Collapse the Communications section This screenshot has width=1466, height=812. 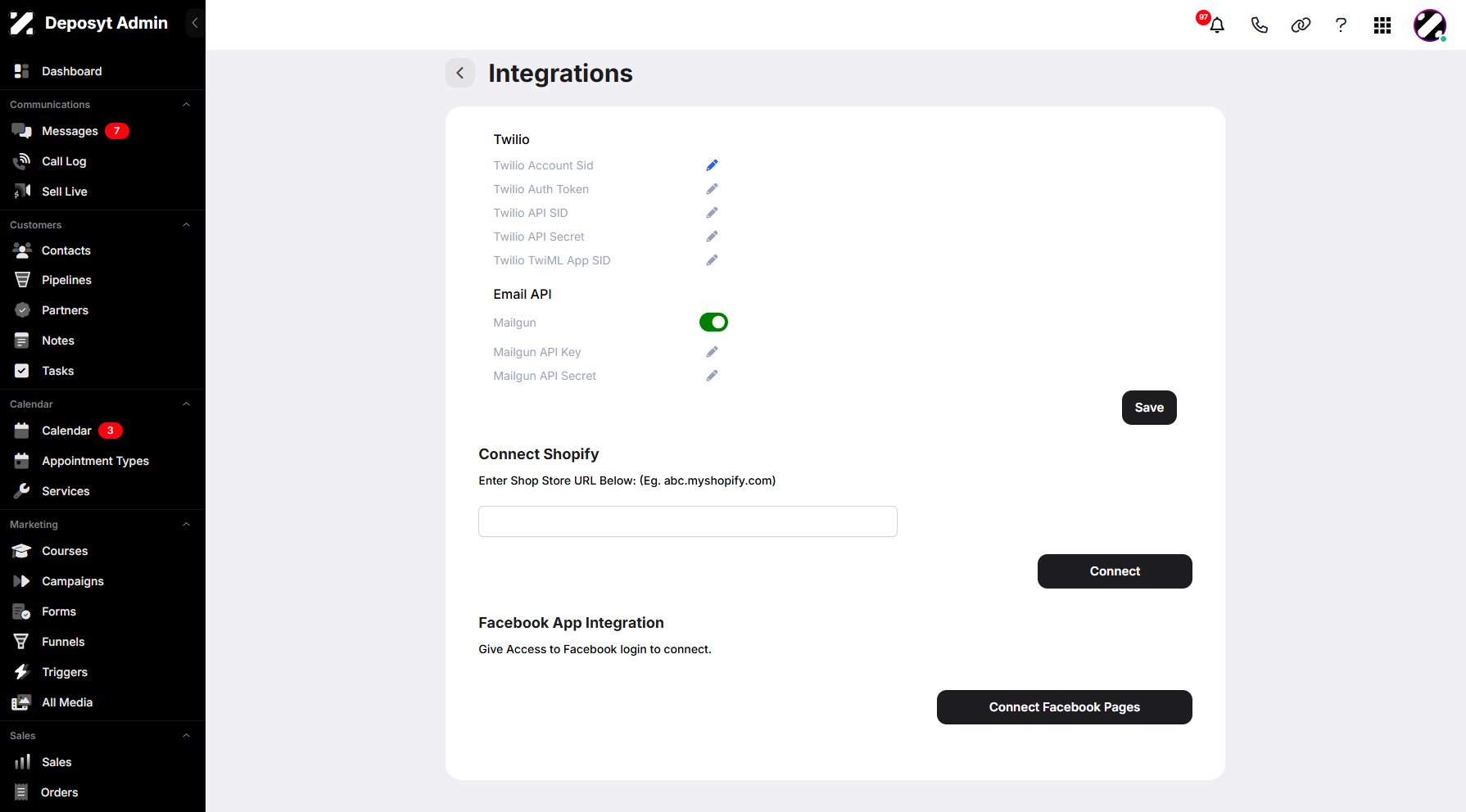tap(186, 105)
